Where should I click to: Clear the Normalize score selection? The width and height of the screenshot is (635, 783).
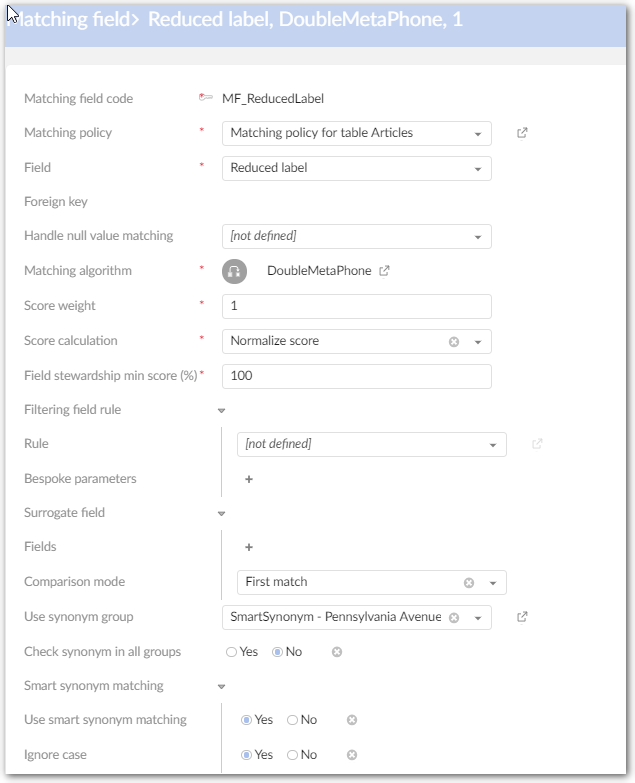pyautogui.click(x=453, y=341)
